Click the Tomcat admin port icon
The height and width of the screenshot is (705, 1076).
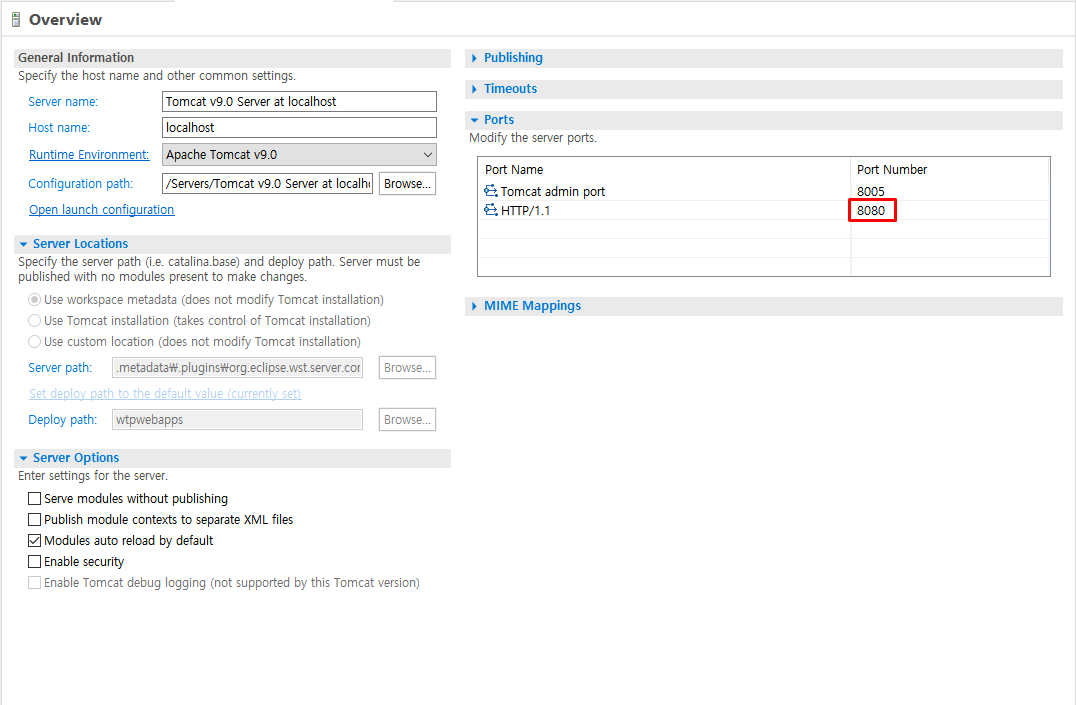coord(491,191)
